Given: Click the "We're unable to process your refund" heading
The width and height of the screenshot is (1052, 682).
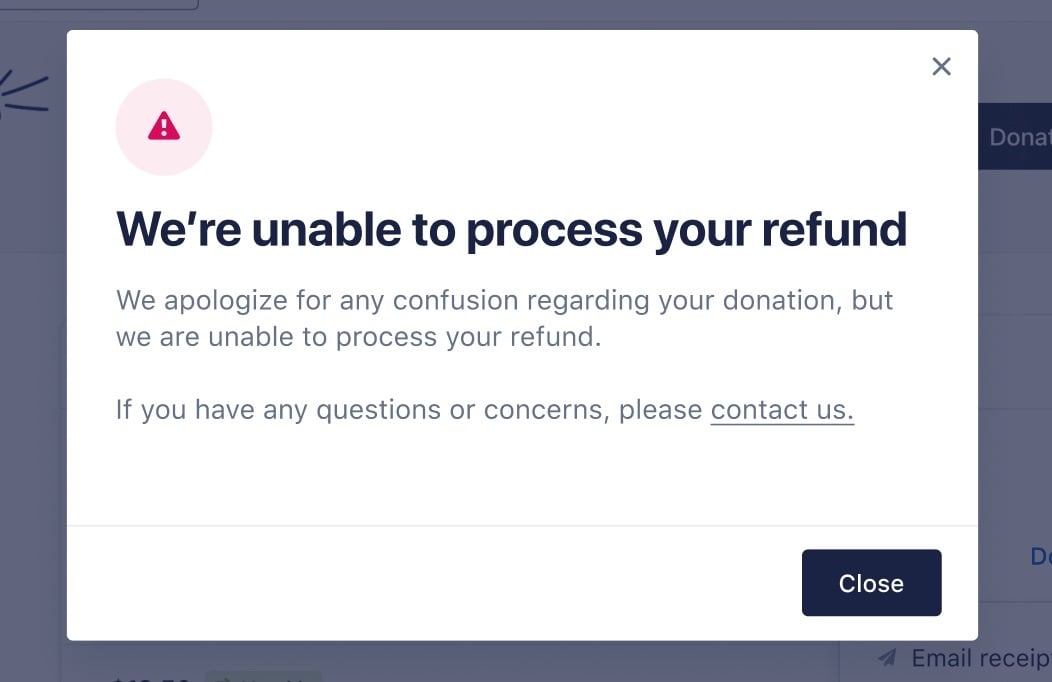Looking at the screenshot, I should (x=511, y=229).
